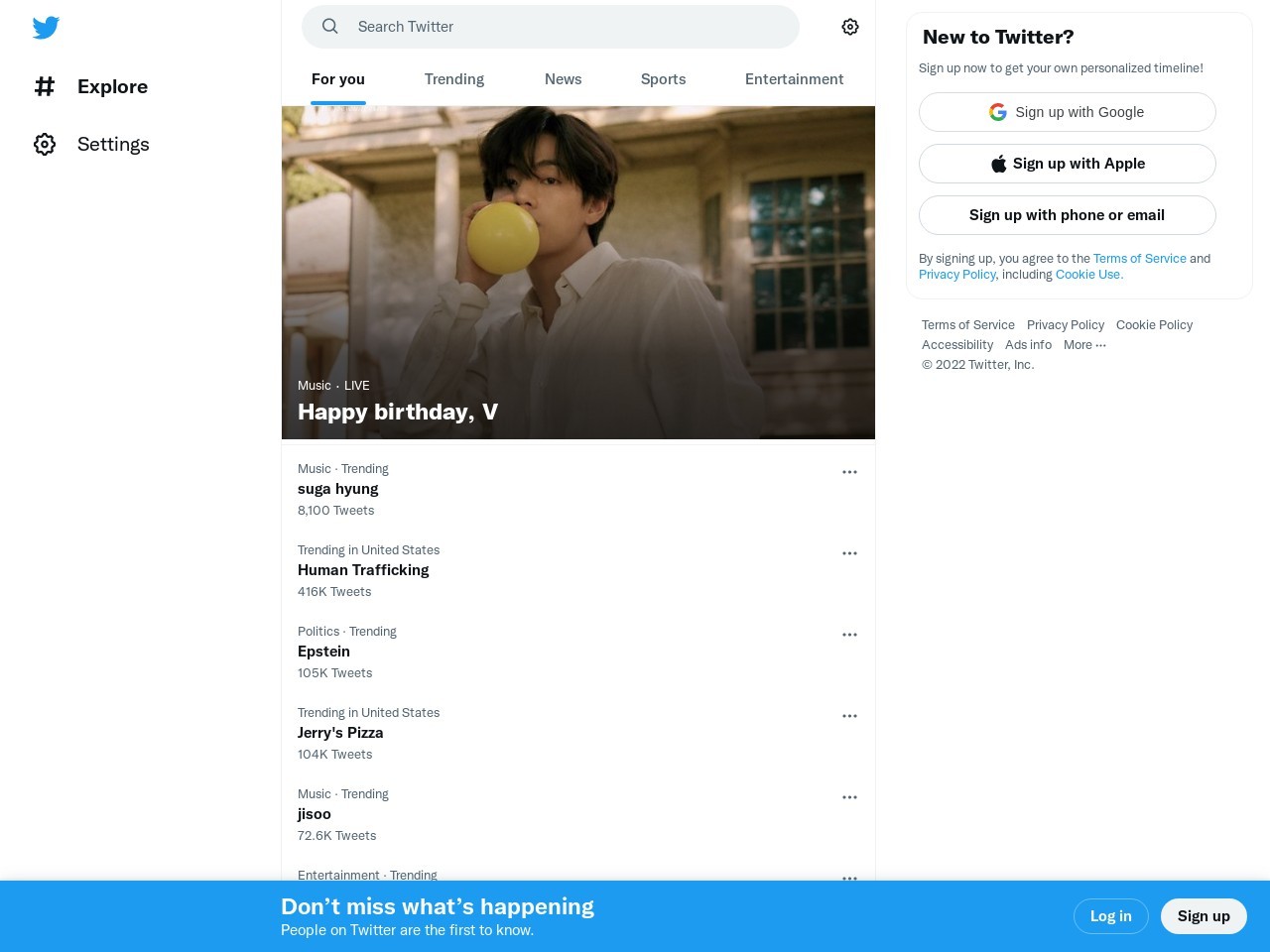Focus the Search Twitter input field

551,27
